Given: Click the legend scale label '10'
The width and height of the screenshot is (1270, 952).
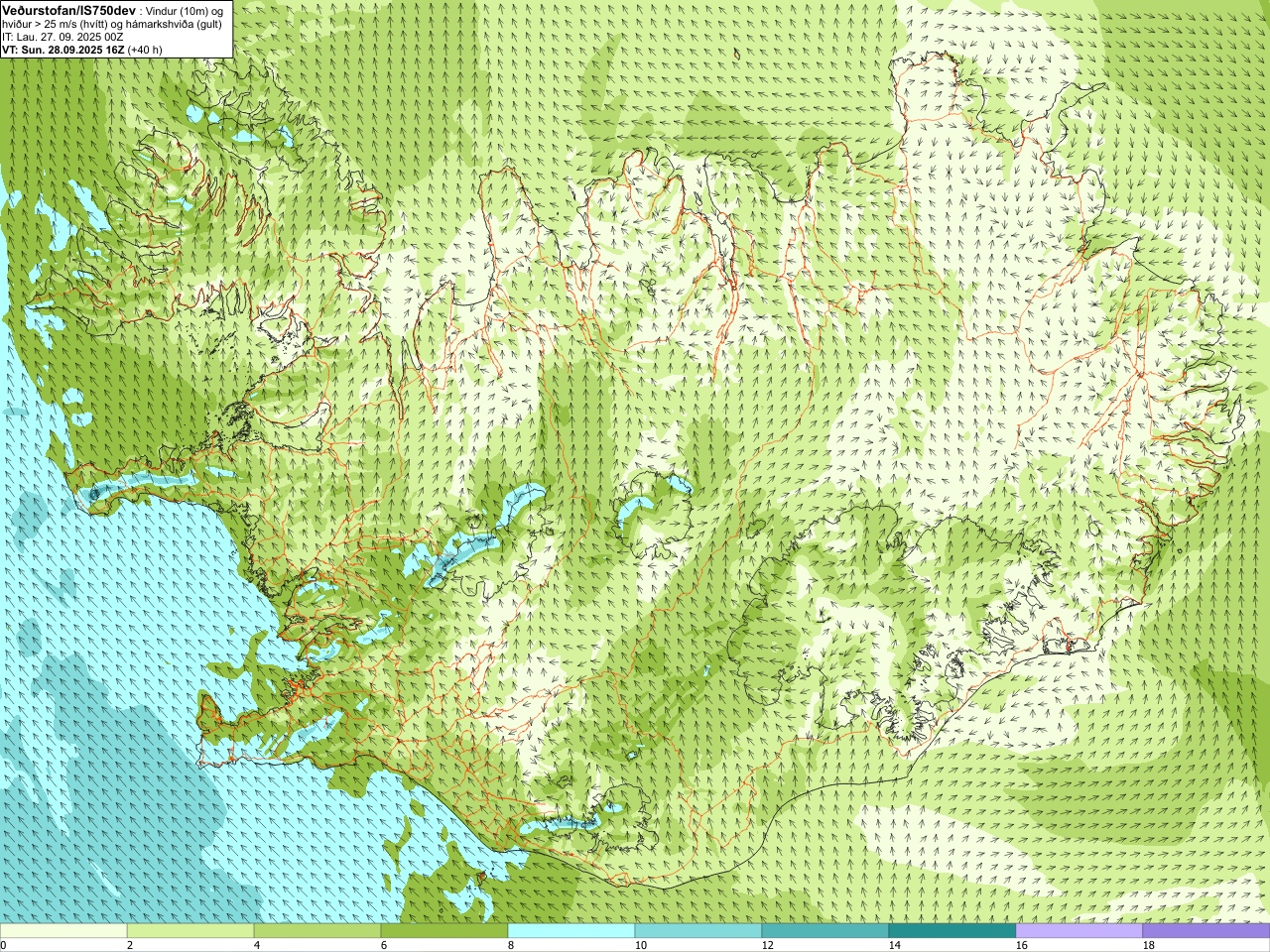Looking at the screenshot, I should pyautogui.click(x=640, y=945).
